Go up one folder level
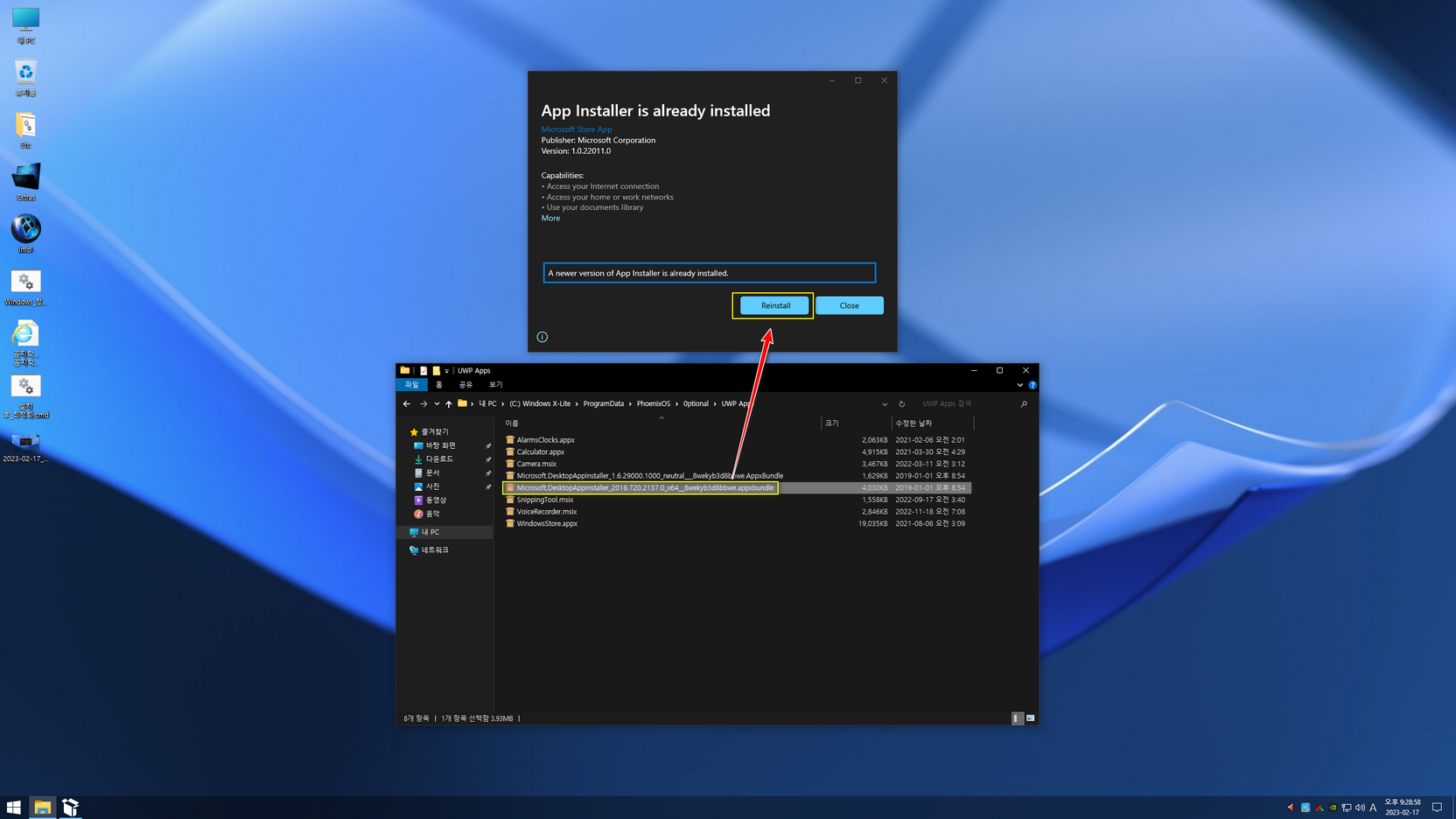The width and height of the screenshot is (1456, 819). pos(449,404)
